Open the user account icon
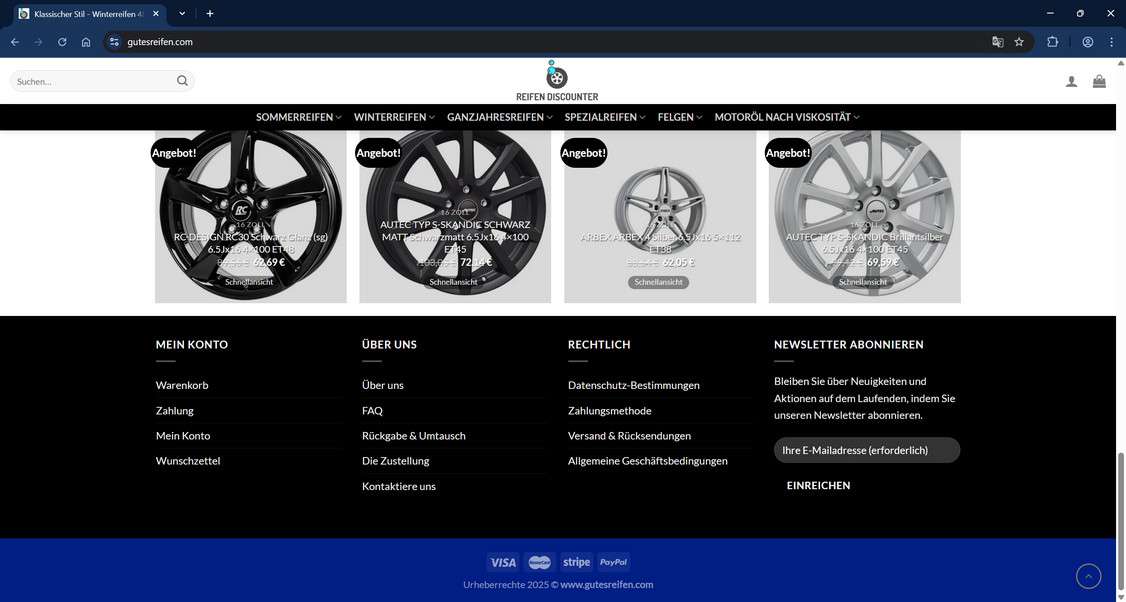The image size is (1126, 602). [1071, 81]
